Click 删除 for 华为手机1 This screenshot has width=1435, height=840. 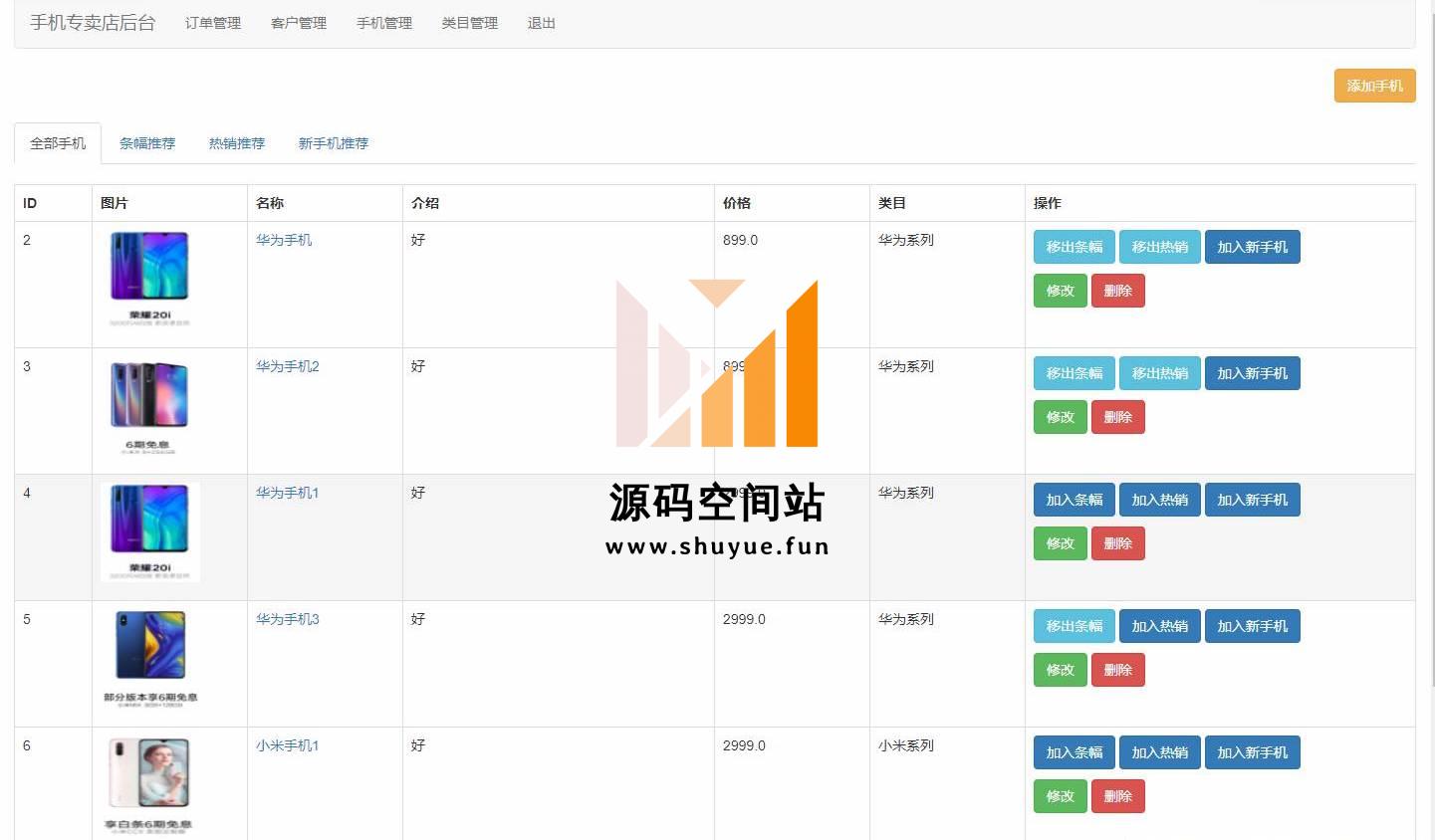pos(1117,543)
